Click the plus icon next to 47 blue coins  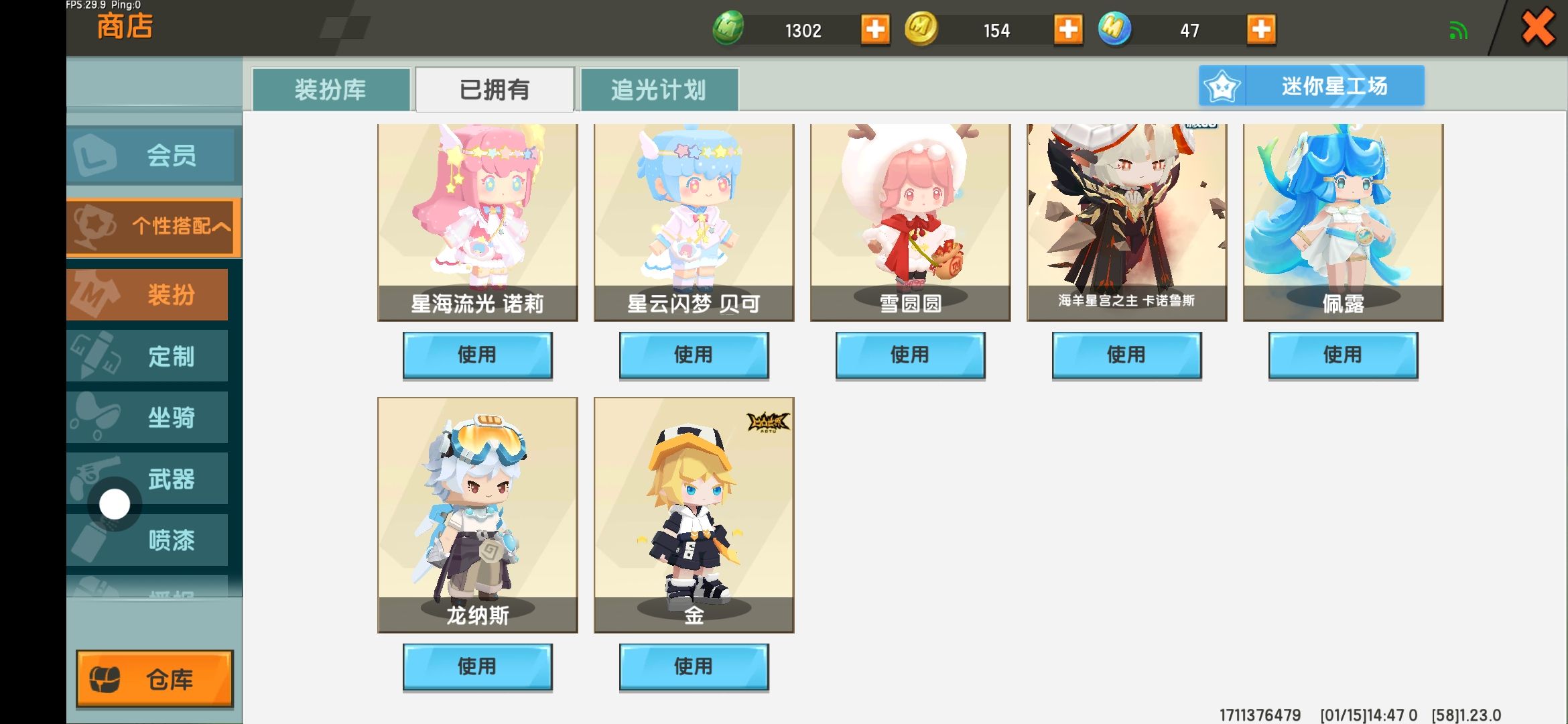coord(1261,29)
